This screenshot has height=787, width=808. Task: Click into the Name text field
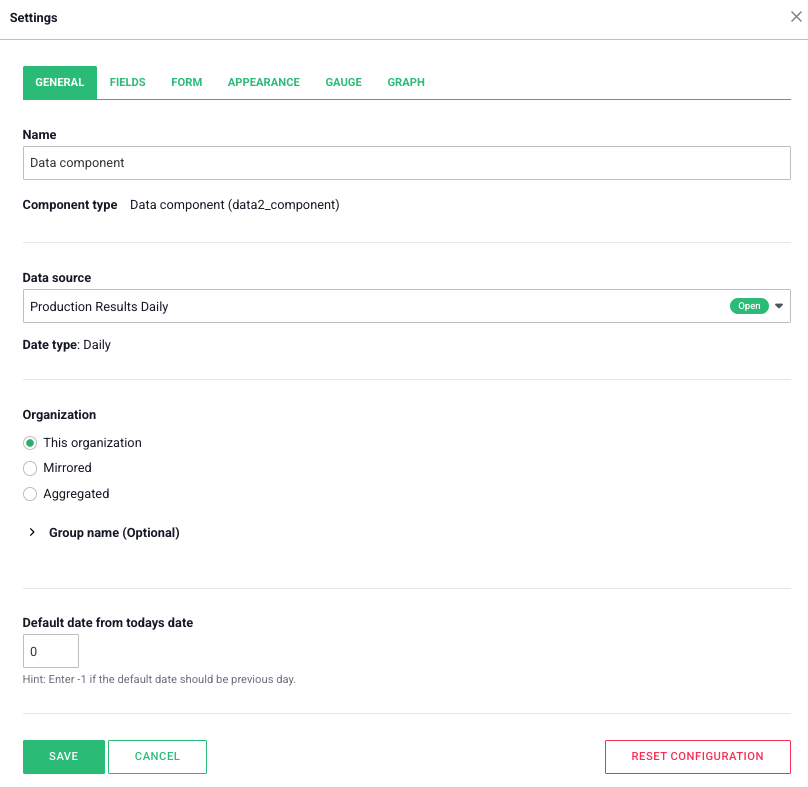coord(406,163)
